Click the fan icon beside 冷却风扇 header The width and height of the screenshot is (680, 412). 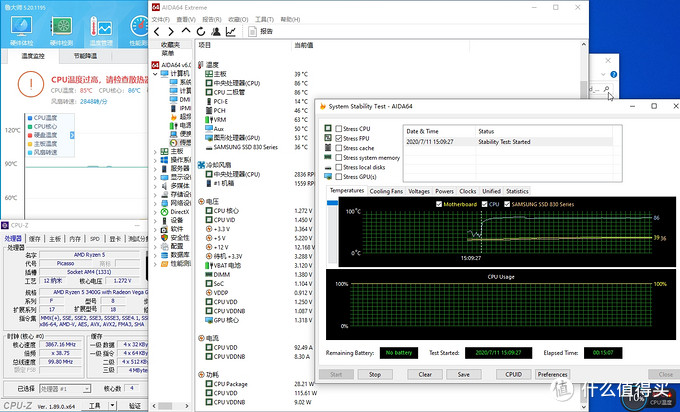click(x=201, y=165)
